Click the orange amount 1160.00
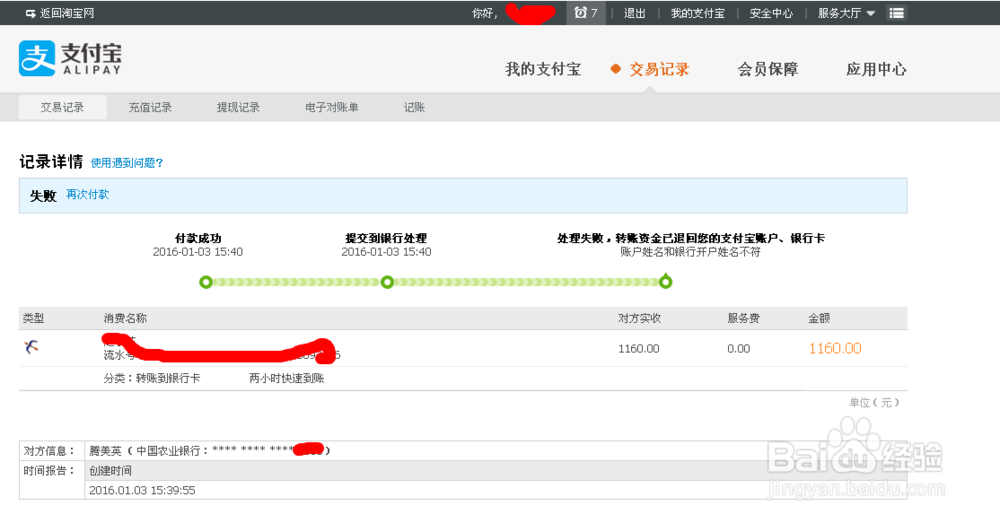 pos(835,348)
